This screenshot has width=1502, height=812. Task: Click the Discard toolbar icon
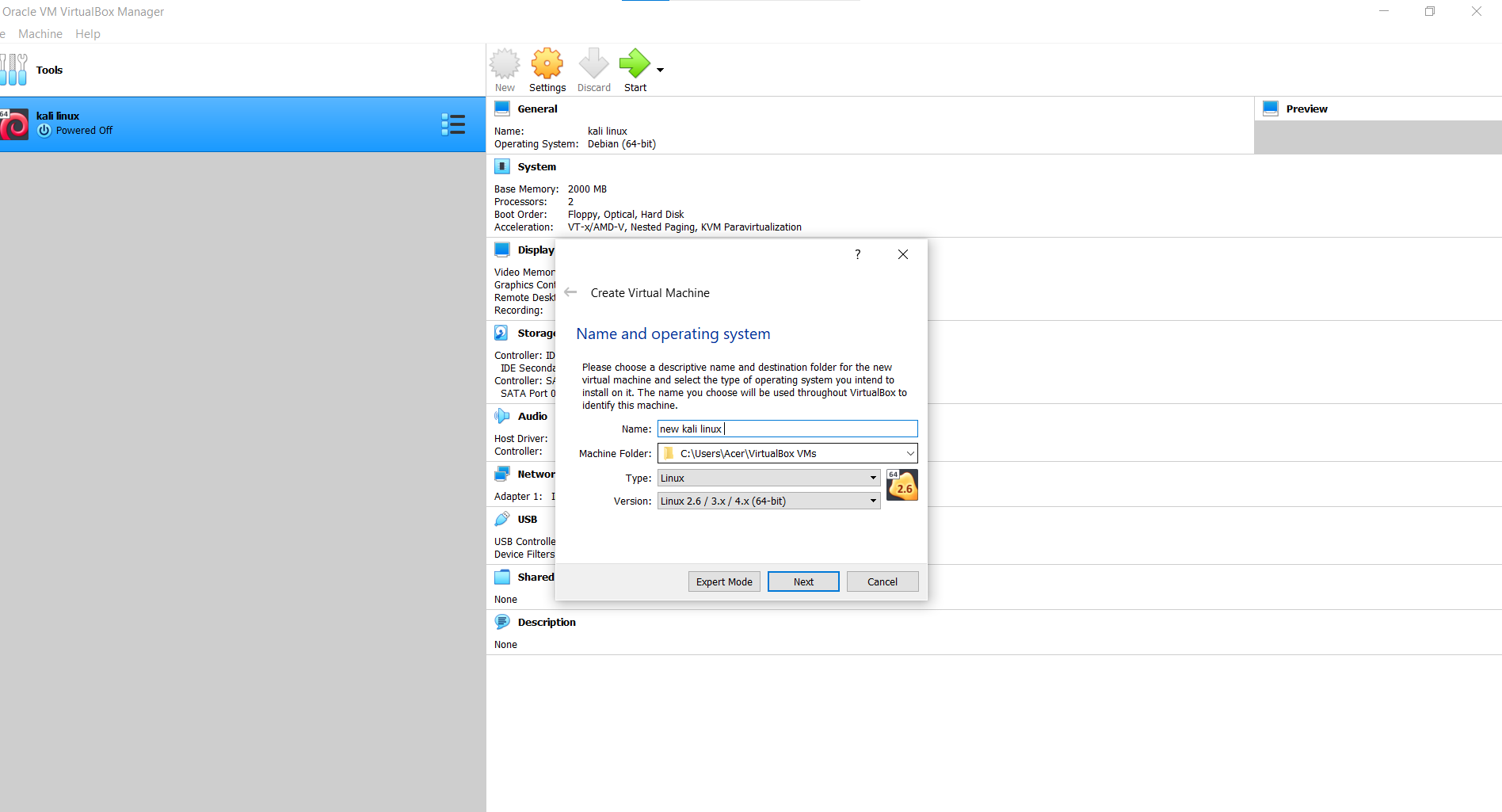(594, 71)
